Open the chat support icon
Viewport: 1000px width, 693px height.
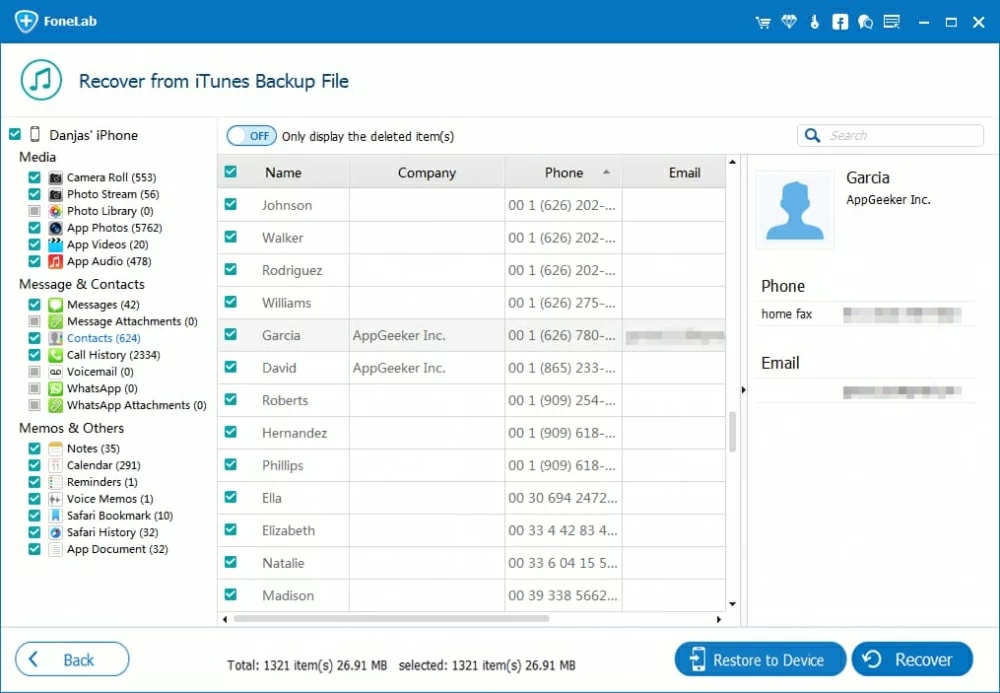(865, 22)
